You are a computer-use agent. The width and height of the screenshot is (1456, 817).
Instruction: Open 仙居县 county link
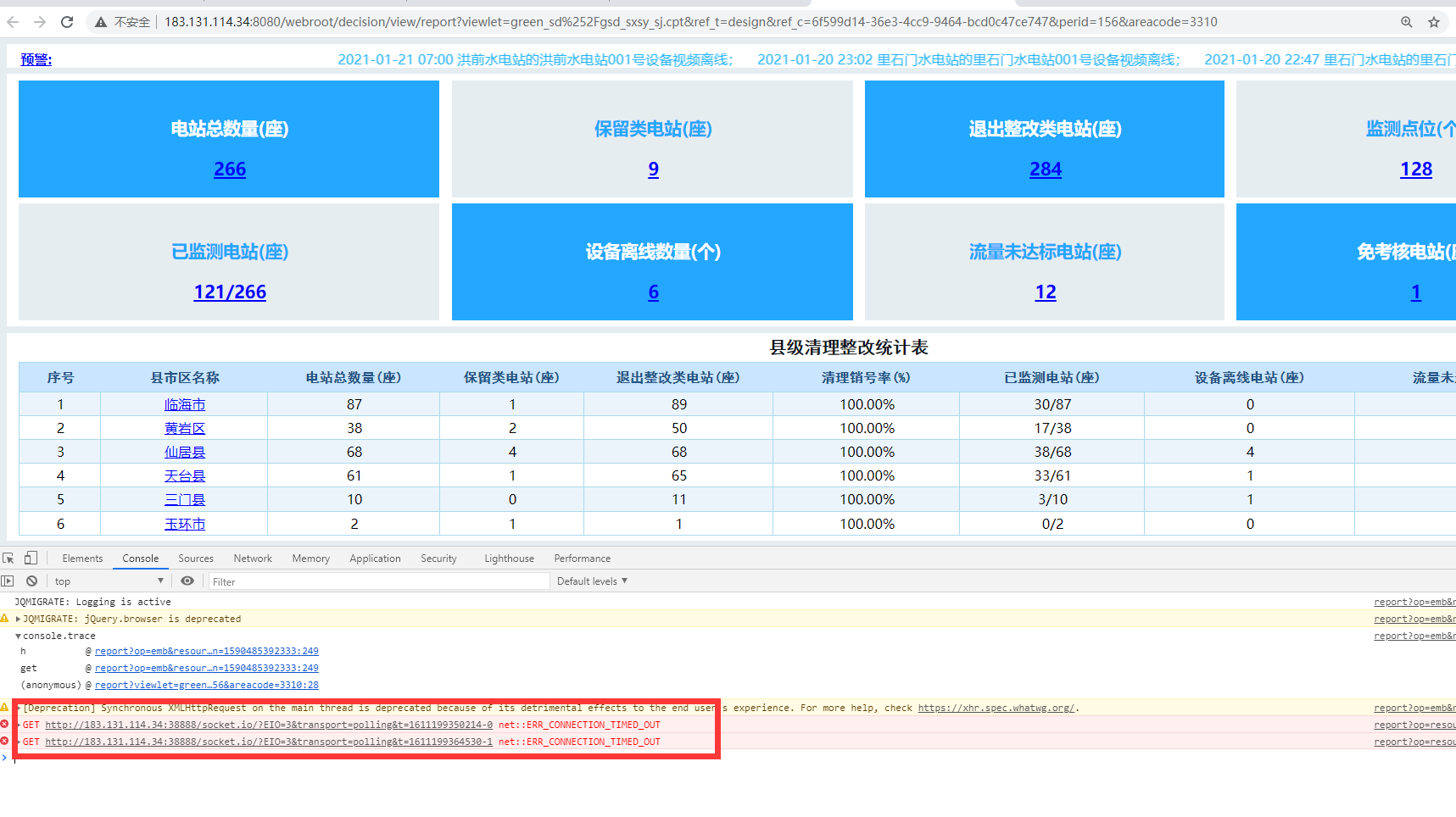(x=185, y=453)
